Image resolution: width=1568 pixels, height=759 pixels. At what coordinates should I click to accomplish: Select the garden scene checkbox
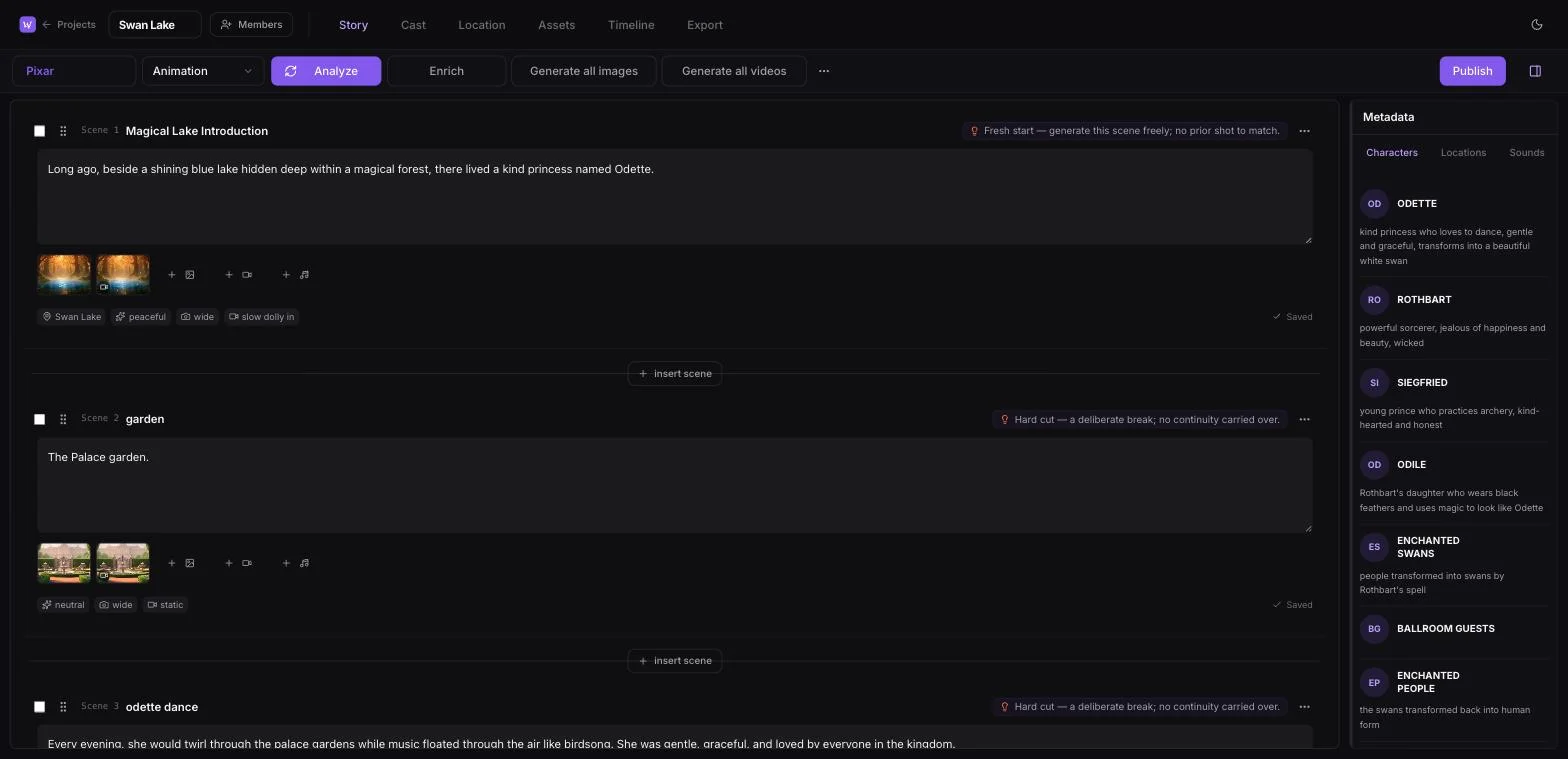click(40, 419)
